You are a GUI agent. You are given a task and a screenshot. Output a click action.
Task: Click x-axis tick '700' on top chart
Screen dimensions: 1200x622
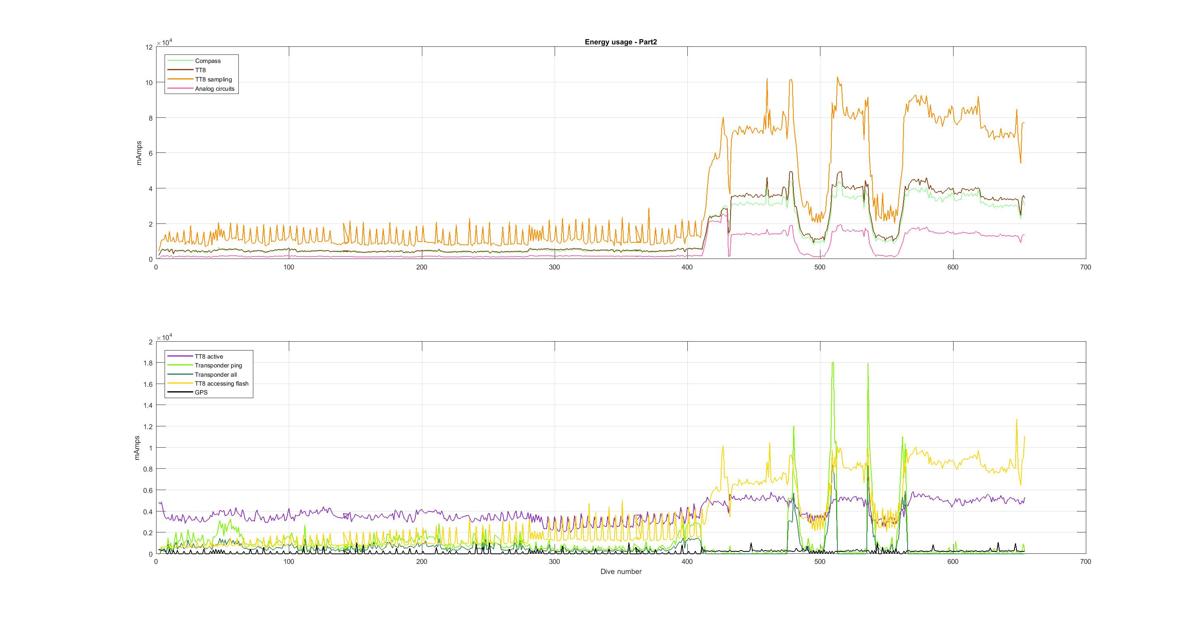[x=1085, y=267]
